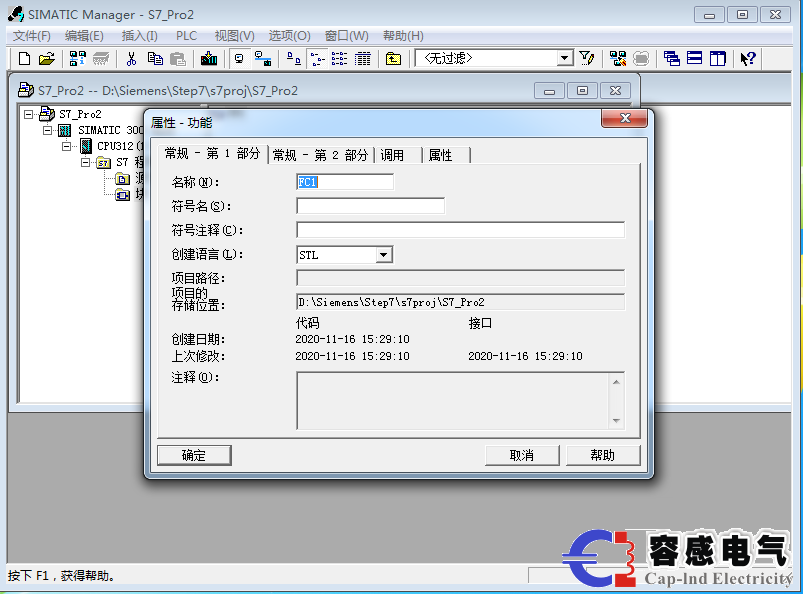Open the 创建语言 STL dropdown

pos(384,254)
